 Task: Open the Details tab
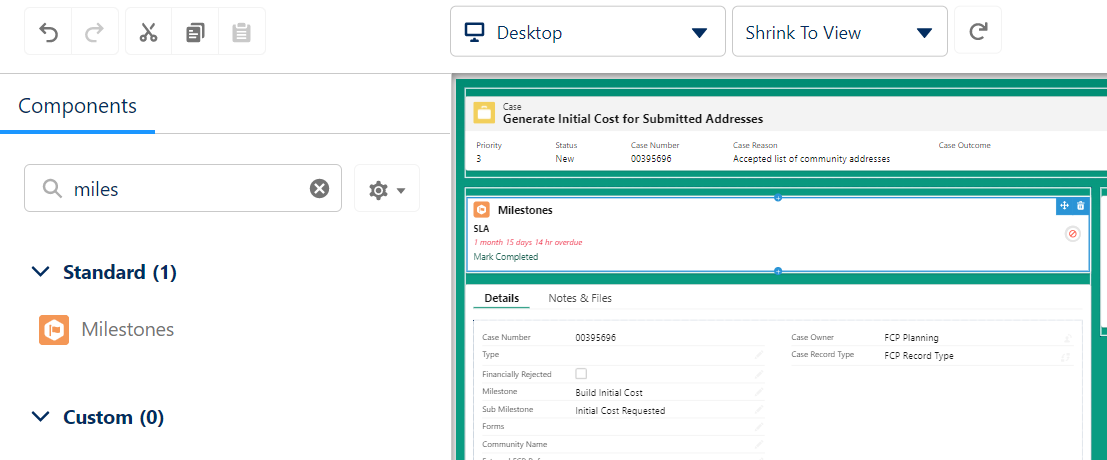[501, 298]
